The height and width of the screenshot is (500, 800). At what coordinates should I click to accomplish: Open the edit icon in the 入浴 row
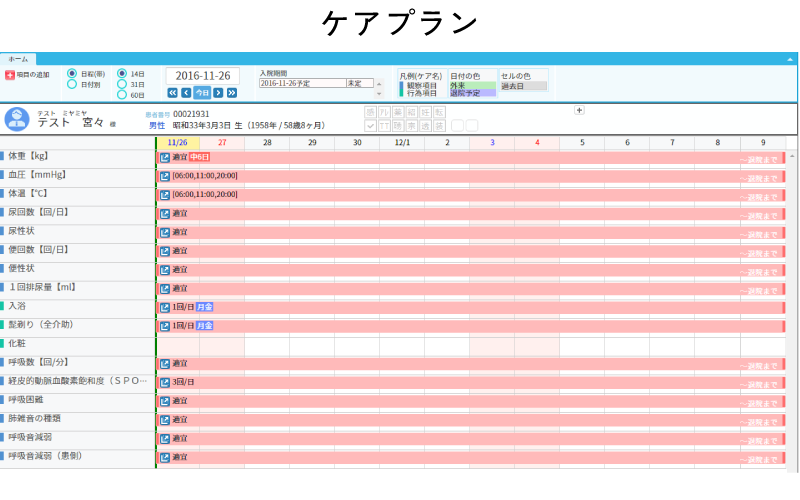(x=165, y=307)
